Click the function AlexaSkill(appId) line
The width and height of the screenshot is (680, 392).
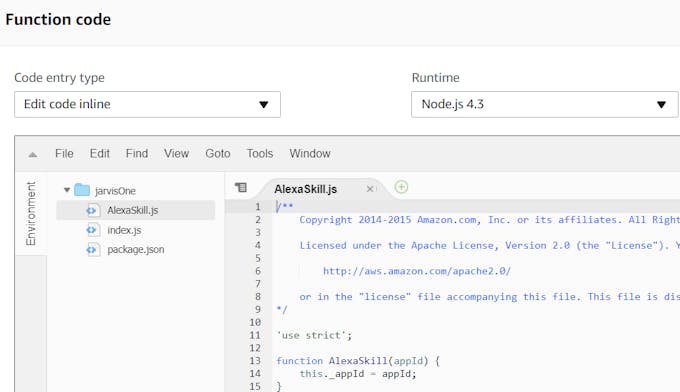pos(358,361)
